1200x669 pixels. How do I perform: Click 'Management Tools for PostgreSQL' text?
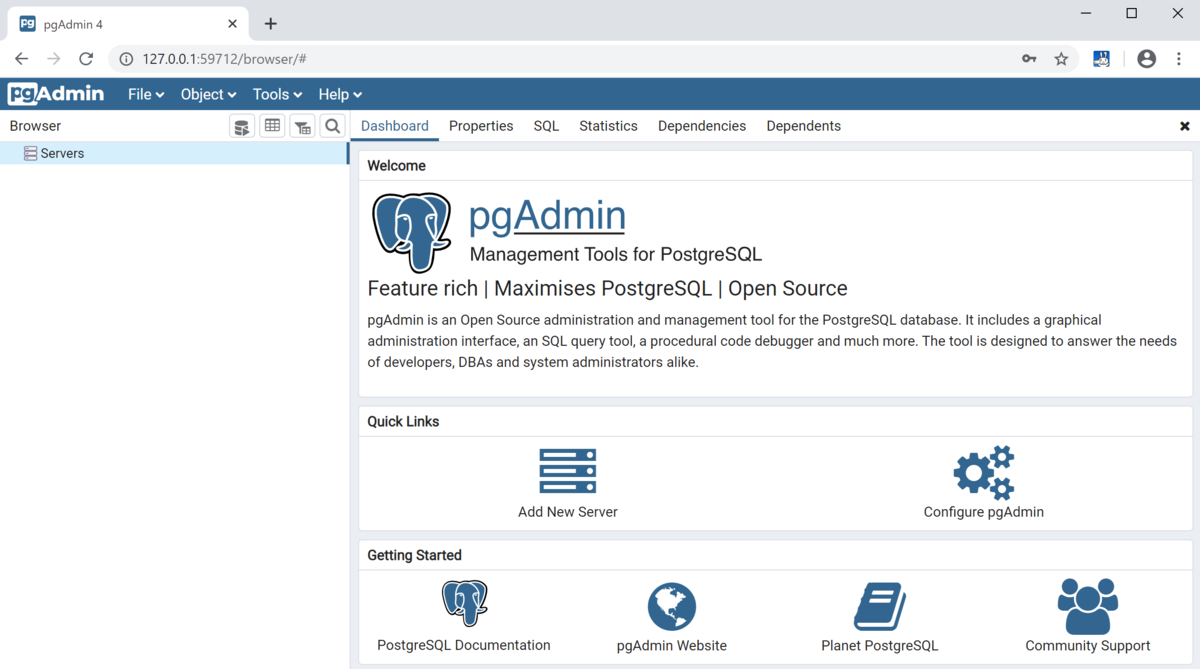click(615, 254)
